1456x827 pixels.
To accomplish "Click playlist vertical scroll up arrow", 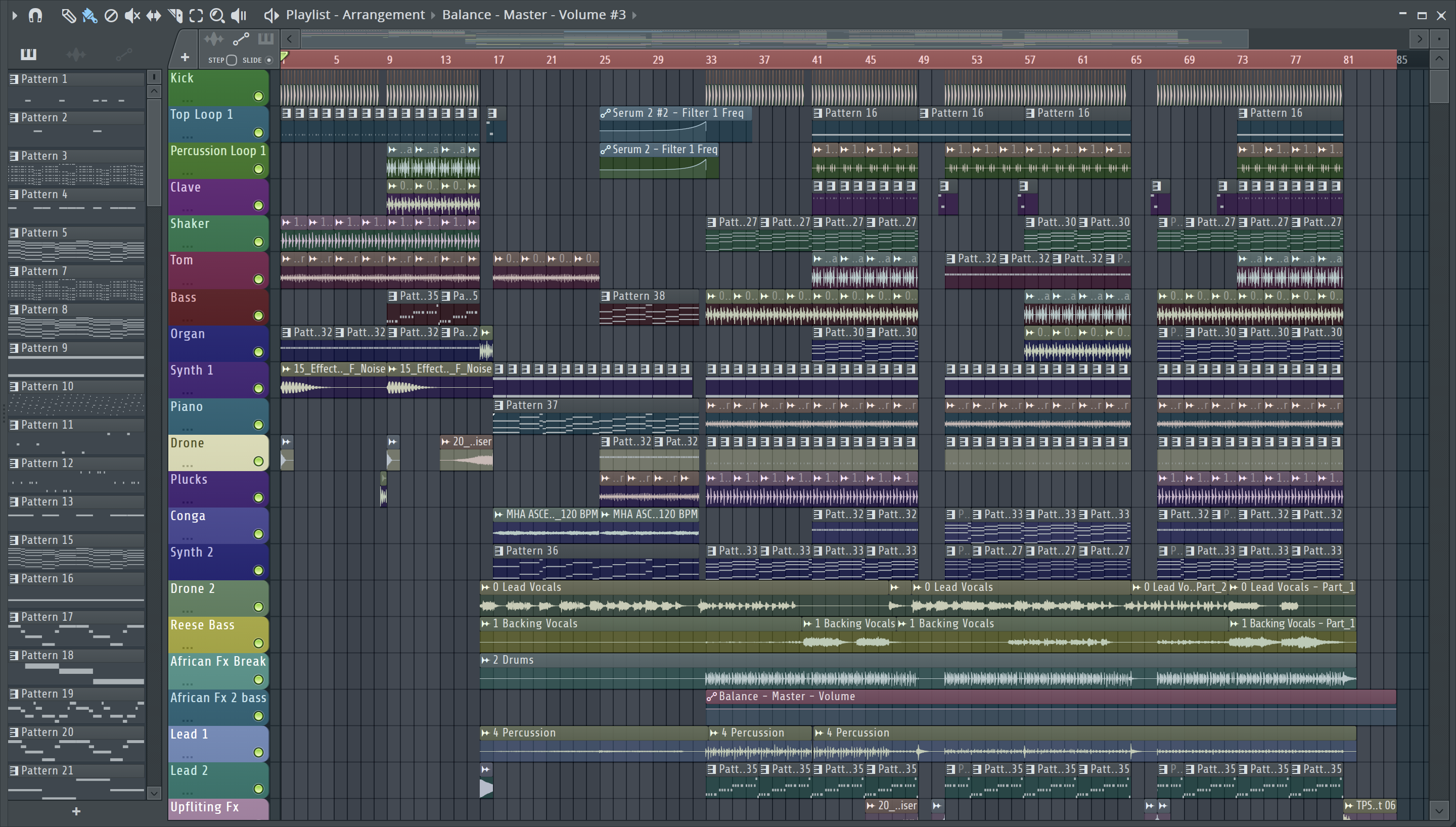I will pos(1439,59).
